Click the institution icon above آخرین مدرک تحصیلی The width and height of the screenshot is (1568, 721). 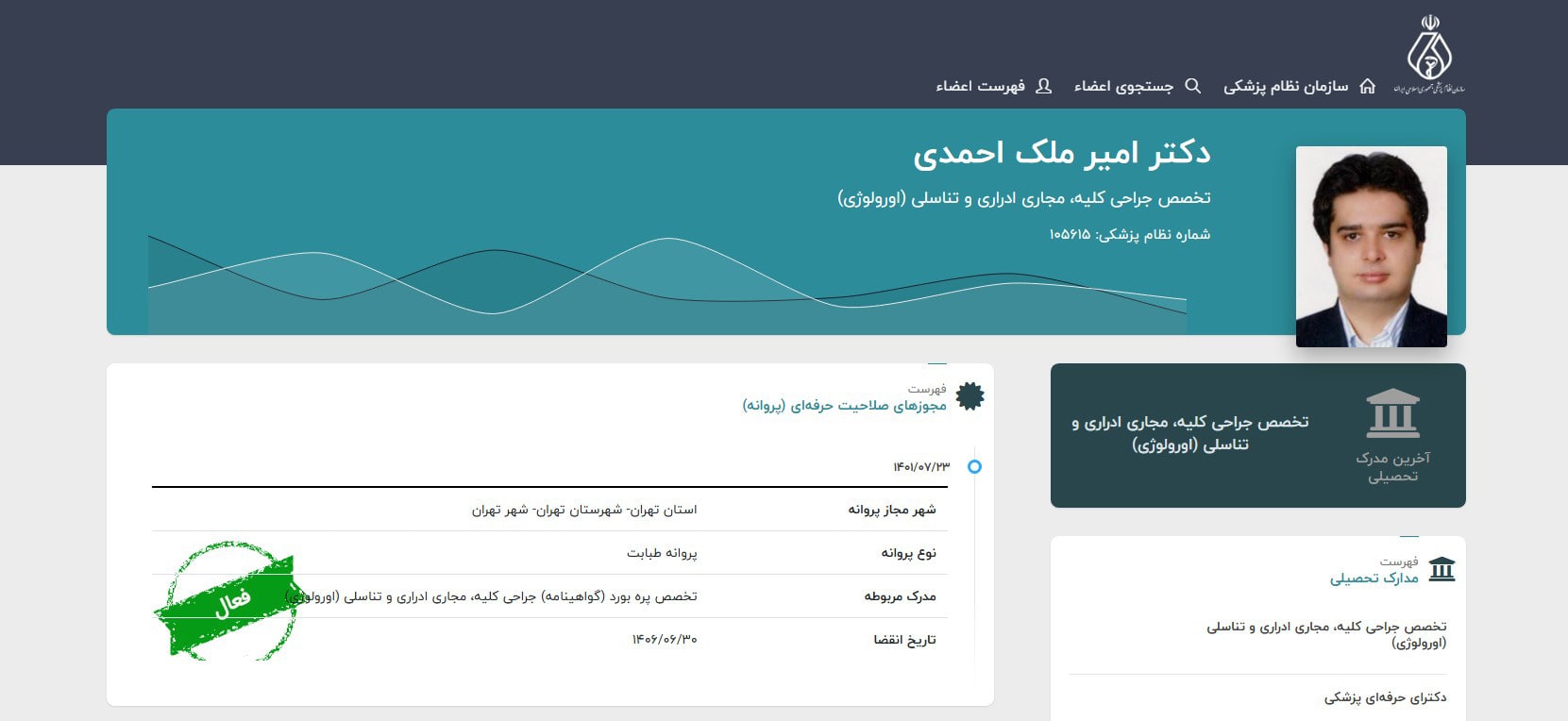tap(1392, 413)
